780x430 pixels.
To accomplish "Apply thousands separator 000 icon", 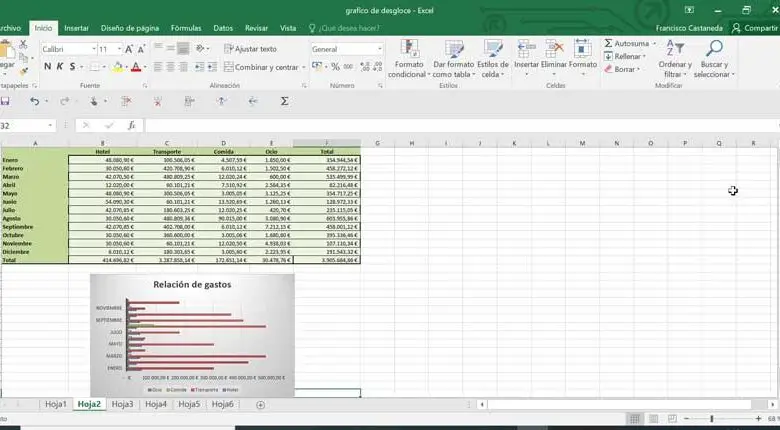I will click(x=348, y=67).
